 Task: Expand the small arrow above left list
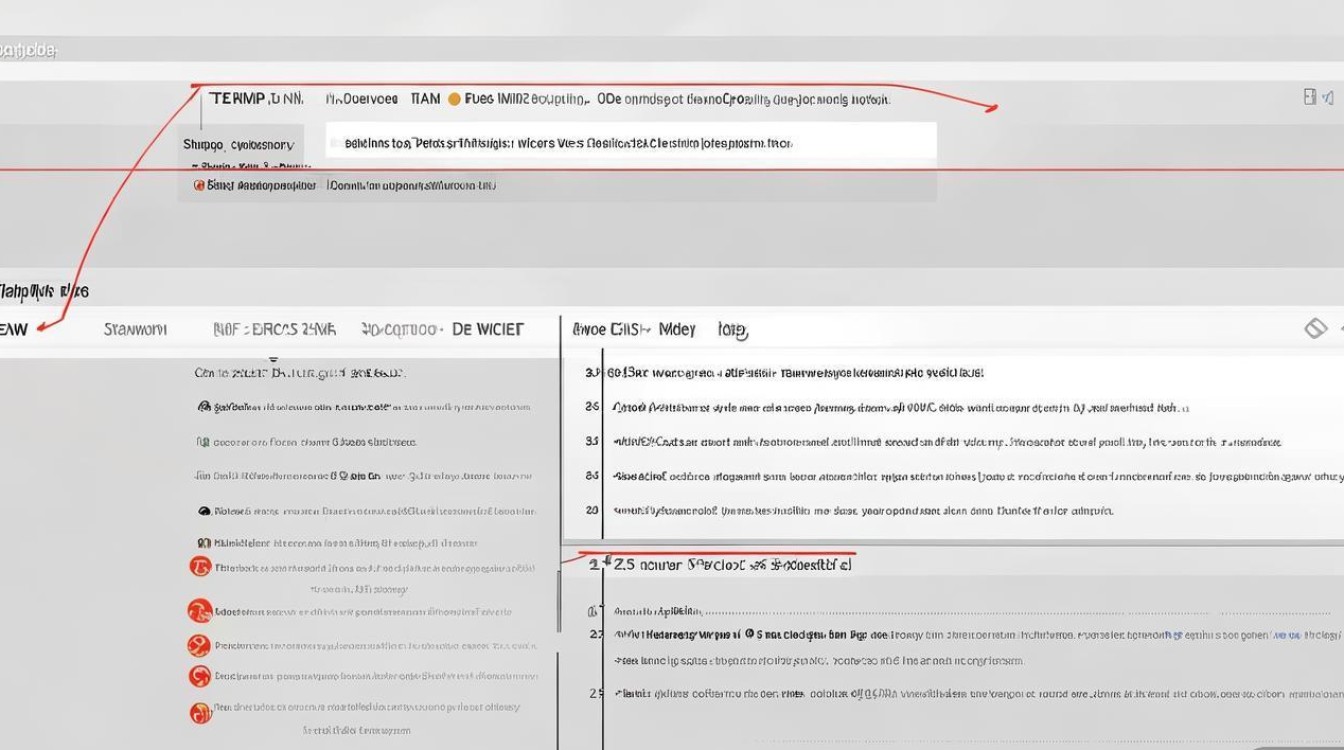pos(273,358)
